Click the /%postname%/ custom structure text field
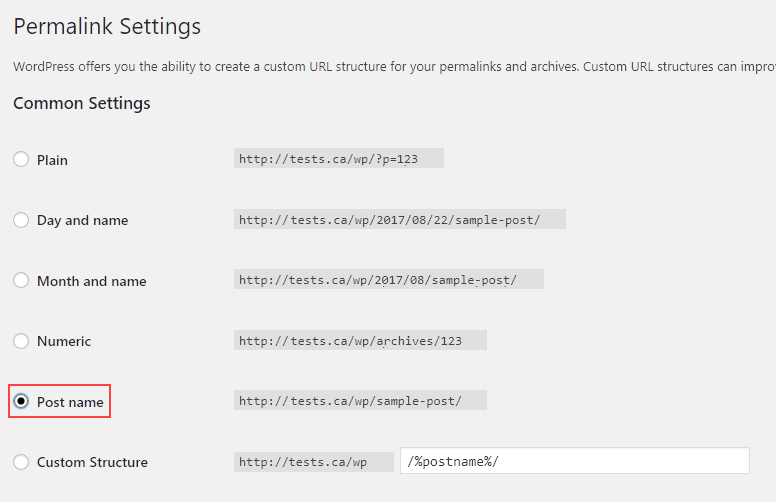This screenshot has width=776, height=502. tap(575, 461)
